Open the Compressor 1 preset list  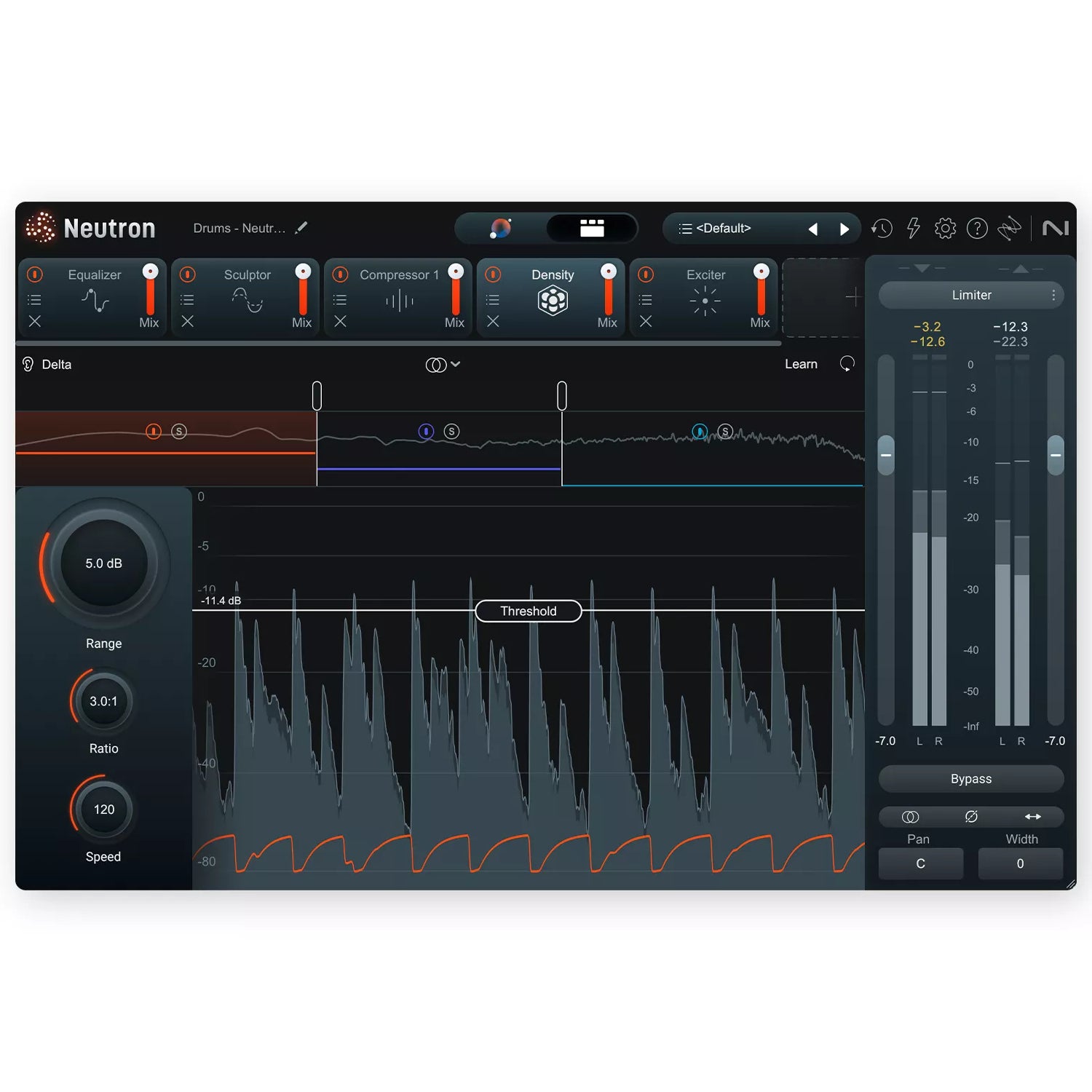point(340,300)
